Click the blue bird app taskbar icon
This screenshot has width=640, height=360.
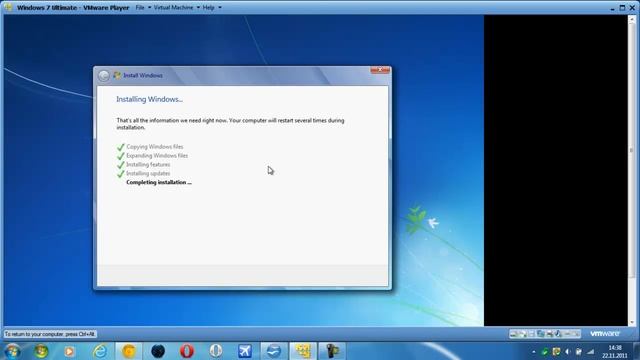click(x=274, y=351)
